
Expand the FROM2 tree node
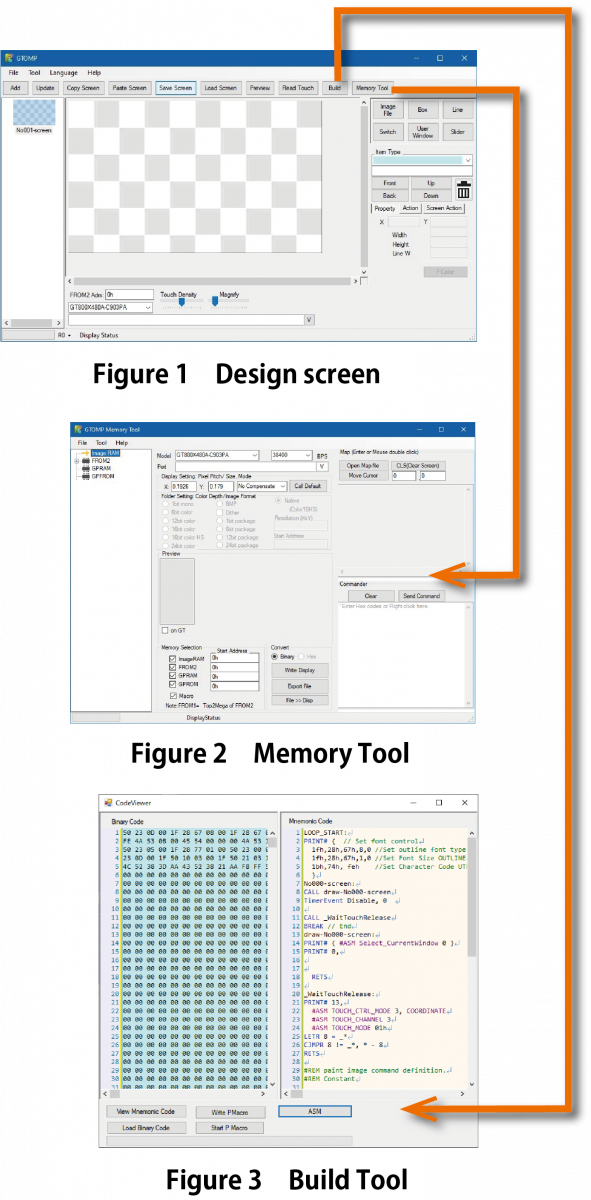pos(78,461)
